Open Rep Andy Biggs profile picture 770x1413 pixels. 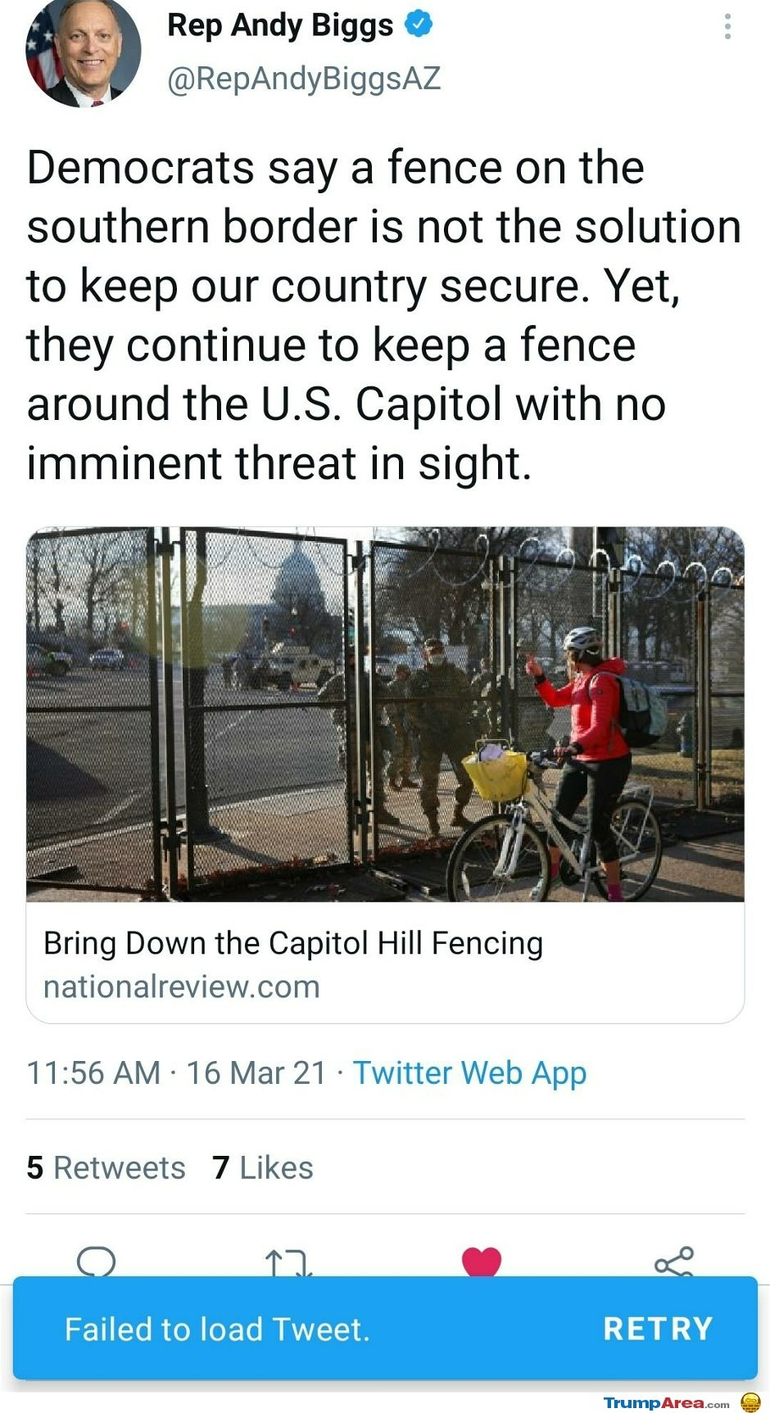click(x=83, y=52)
